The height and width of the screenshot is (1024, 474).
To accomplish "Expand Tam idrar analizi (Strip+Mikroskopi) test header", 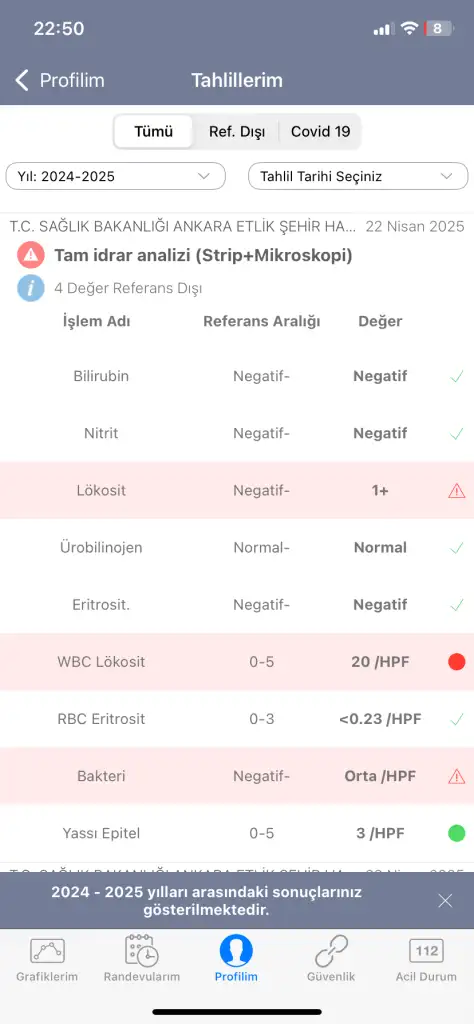I will click(203, 255).
